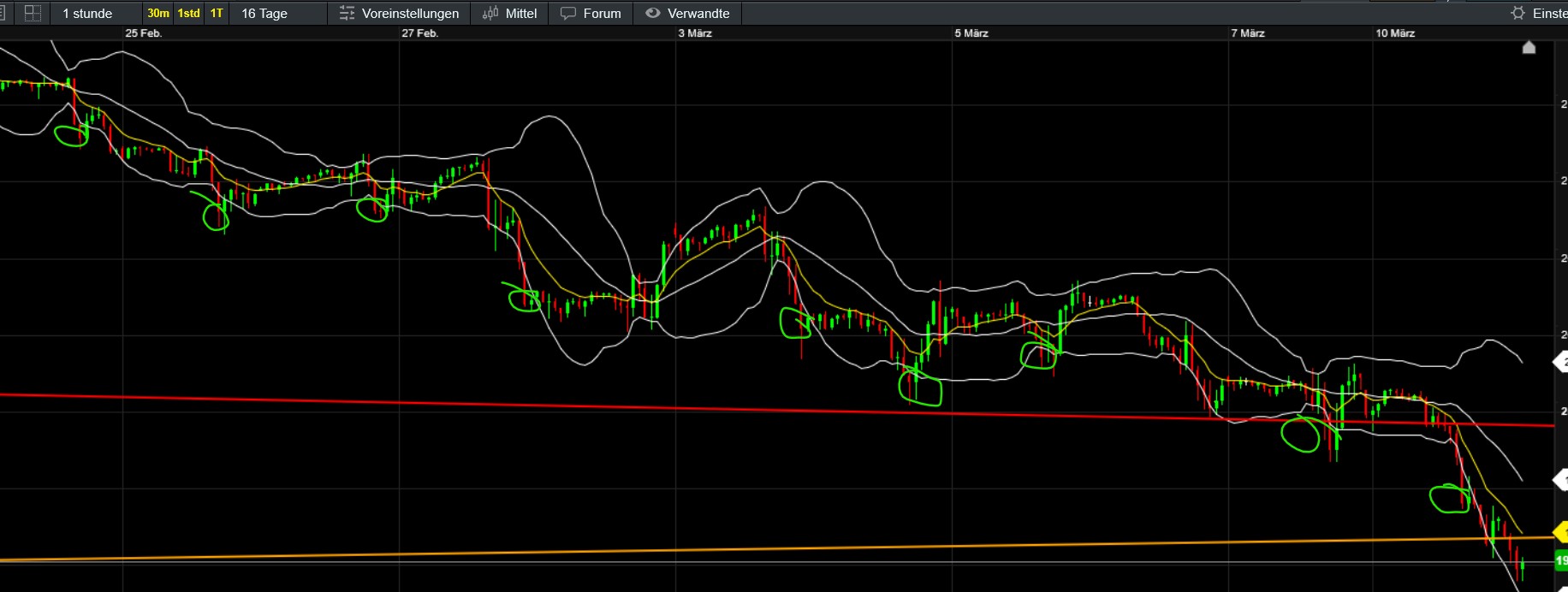
Task: Click the Forum speech bubble icon
Action: [568, 13]
